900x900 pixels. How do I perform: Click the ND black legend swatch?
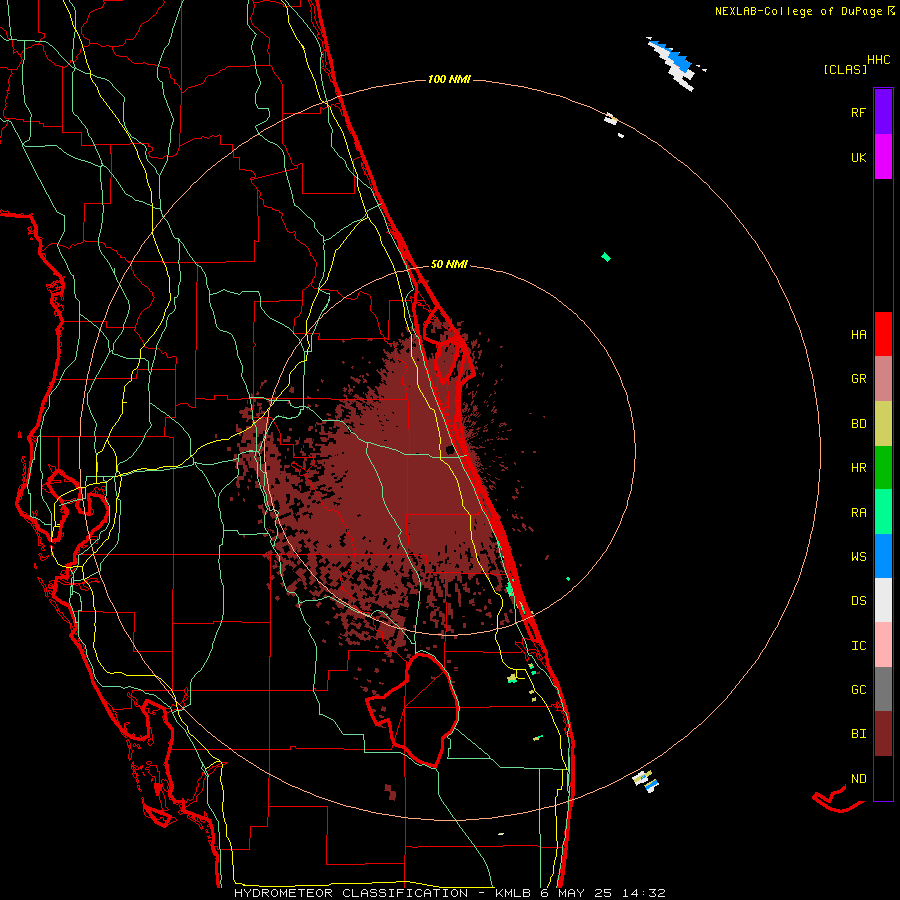point(883,778)
